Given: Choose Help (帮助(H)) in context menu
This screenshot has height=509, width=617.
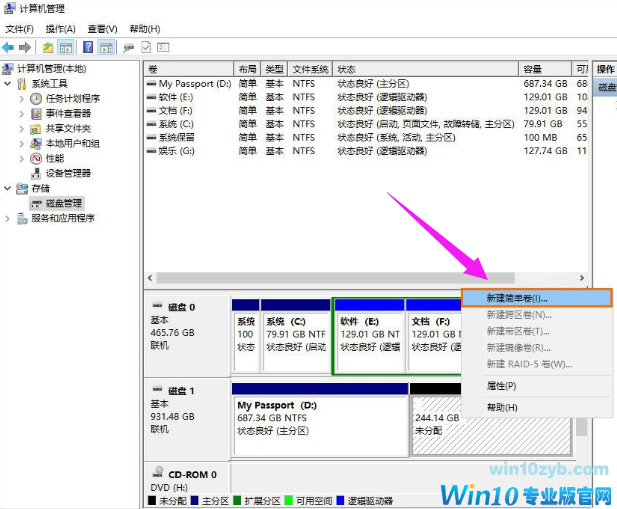Looking at the screenshot, I should [x=537, y=407].
